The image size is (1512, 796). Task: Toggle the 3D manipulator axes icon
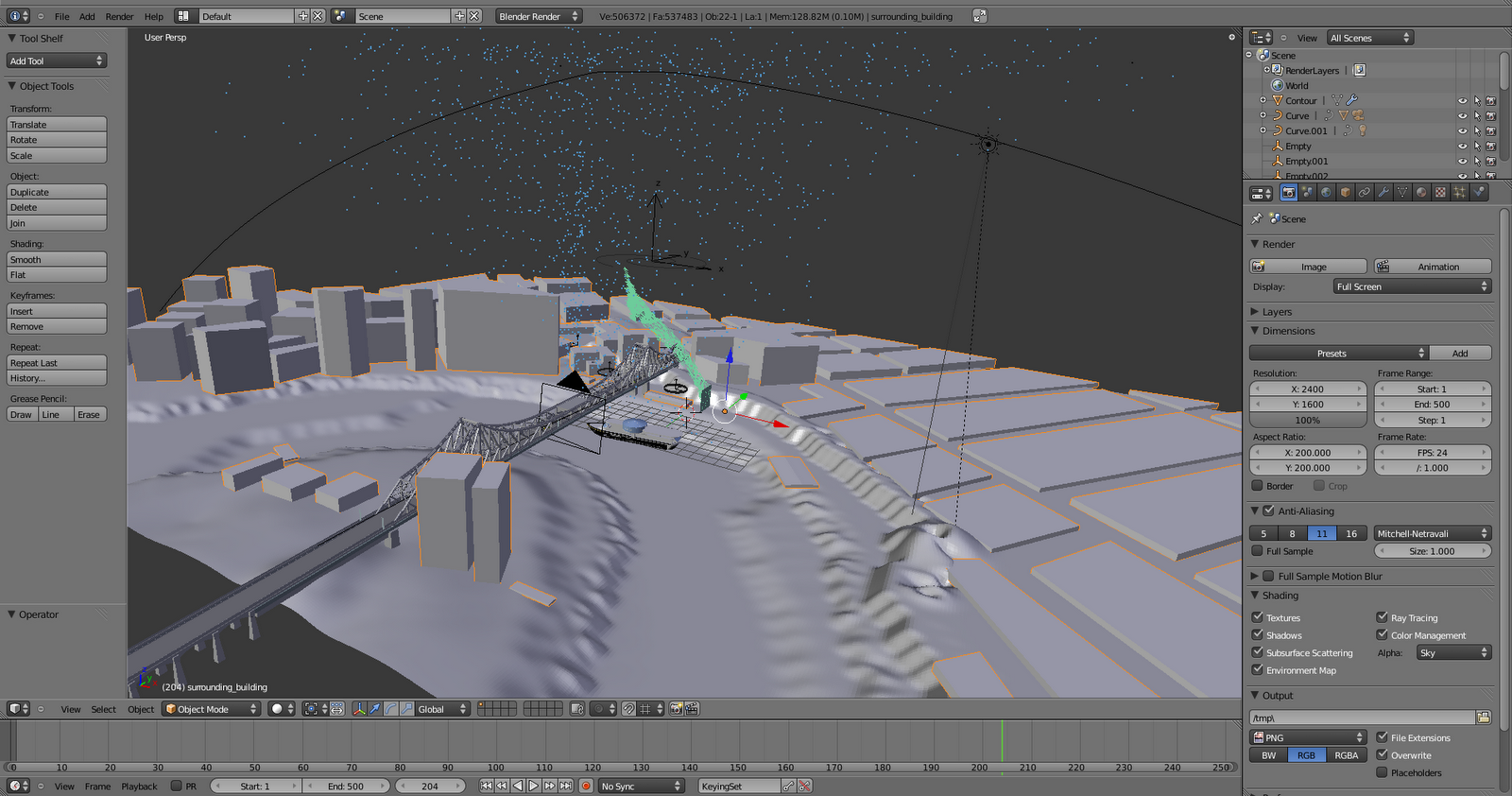[x=359, y=708]
